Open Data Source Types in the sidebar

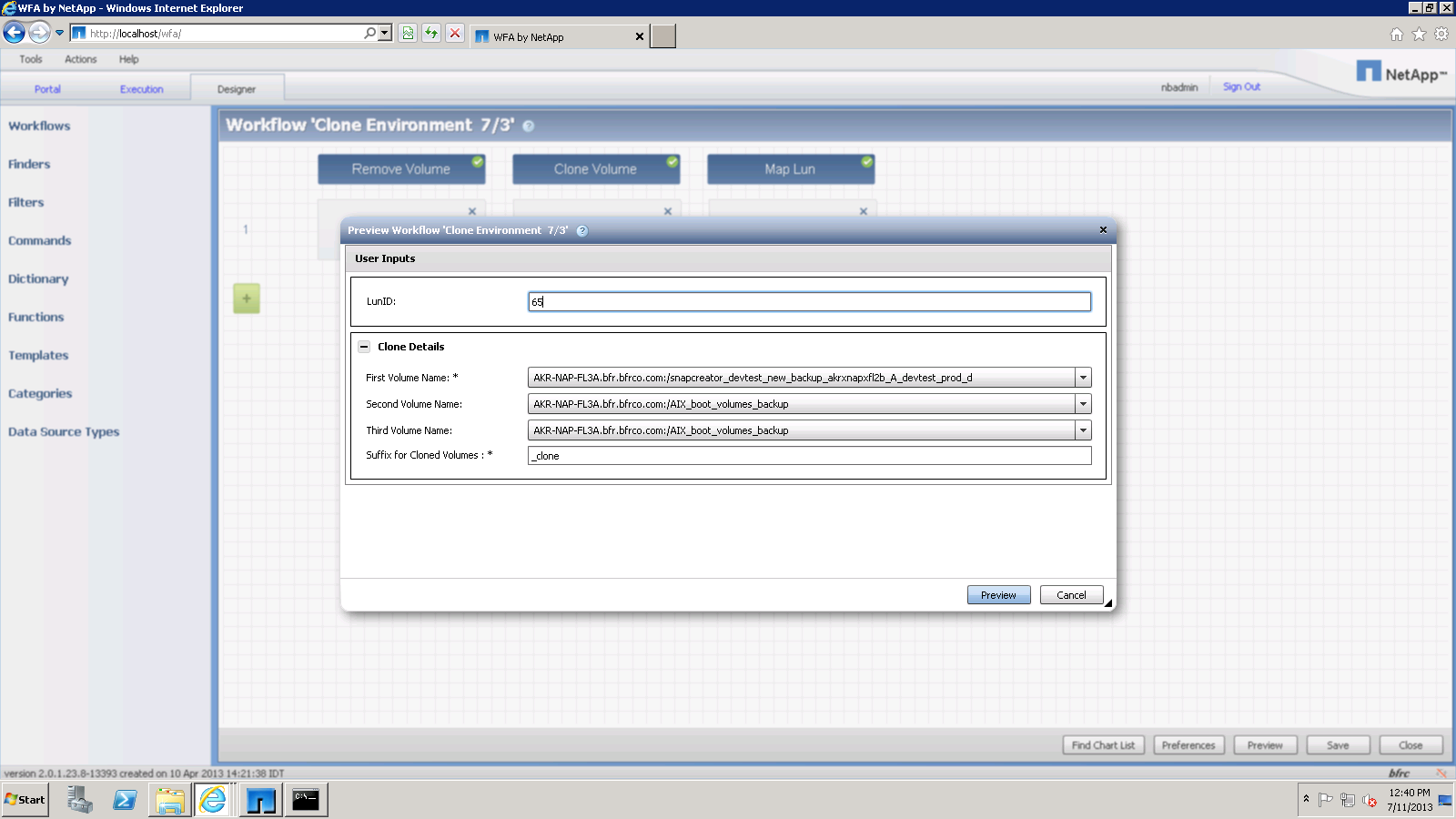[x=64, y=432]
